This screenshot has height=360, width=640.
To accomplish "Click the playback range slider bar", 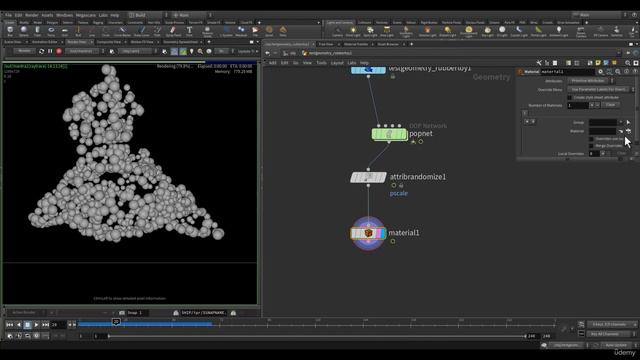I will pyautogui.click(x=317, y=336).
